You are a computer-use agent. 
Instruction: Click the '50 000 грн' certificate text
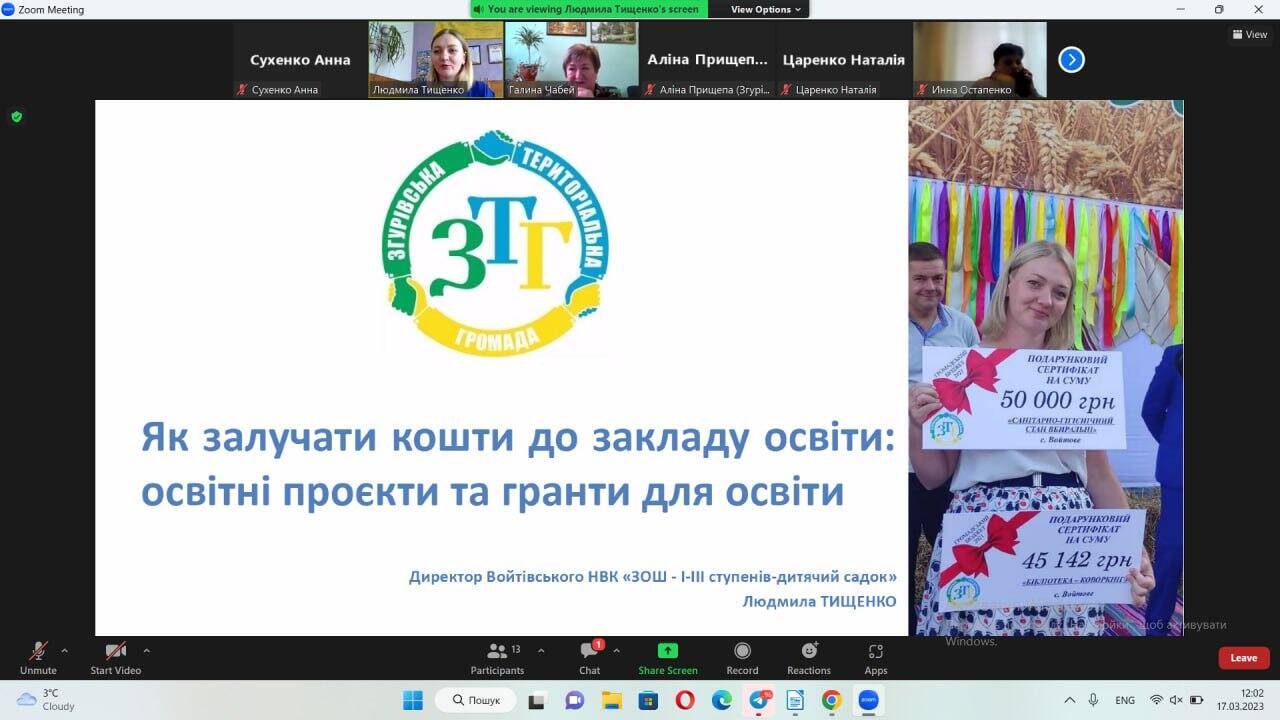click(x=1058, y=401)
